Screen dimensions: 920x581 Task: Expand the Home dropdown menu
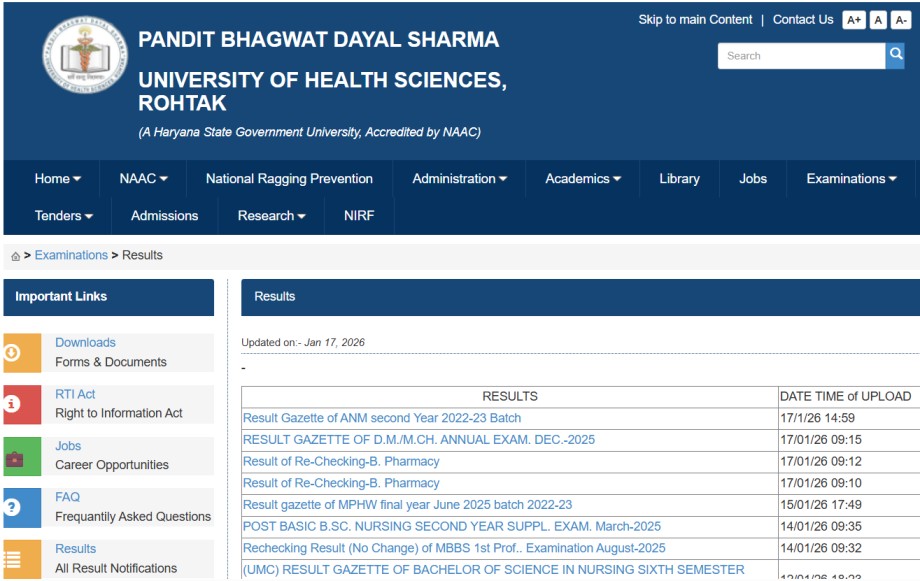point(57,179)
